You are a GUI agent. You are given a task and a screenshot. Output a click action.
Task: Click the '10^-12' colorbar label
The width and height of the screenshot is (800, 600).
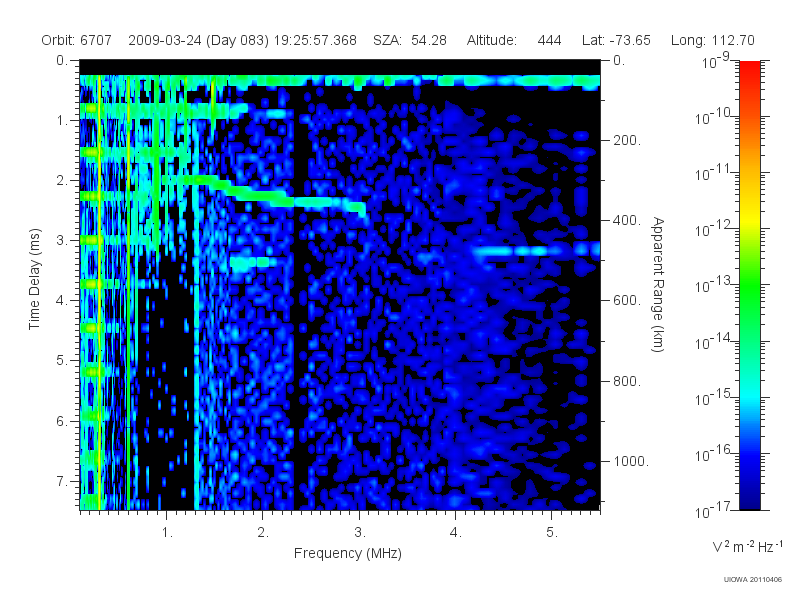pyautogui.click(x=714, y=229)
